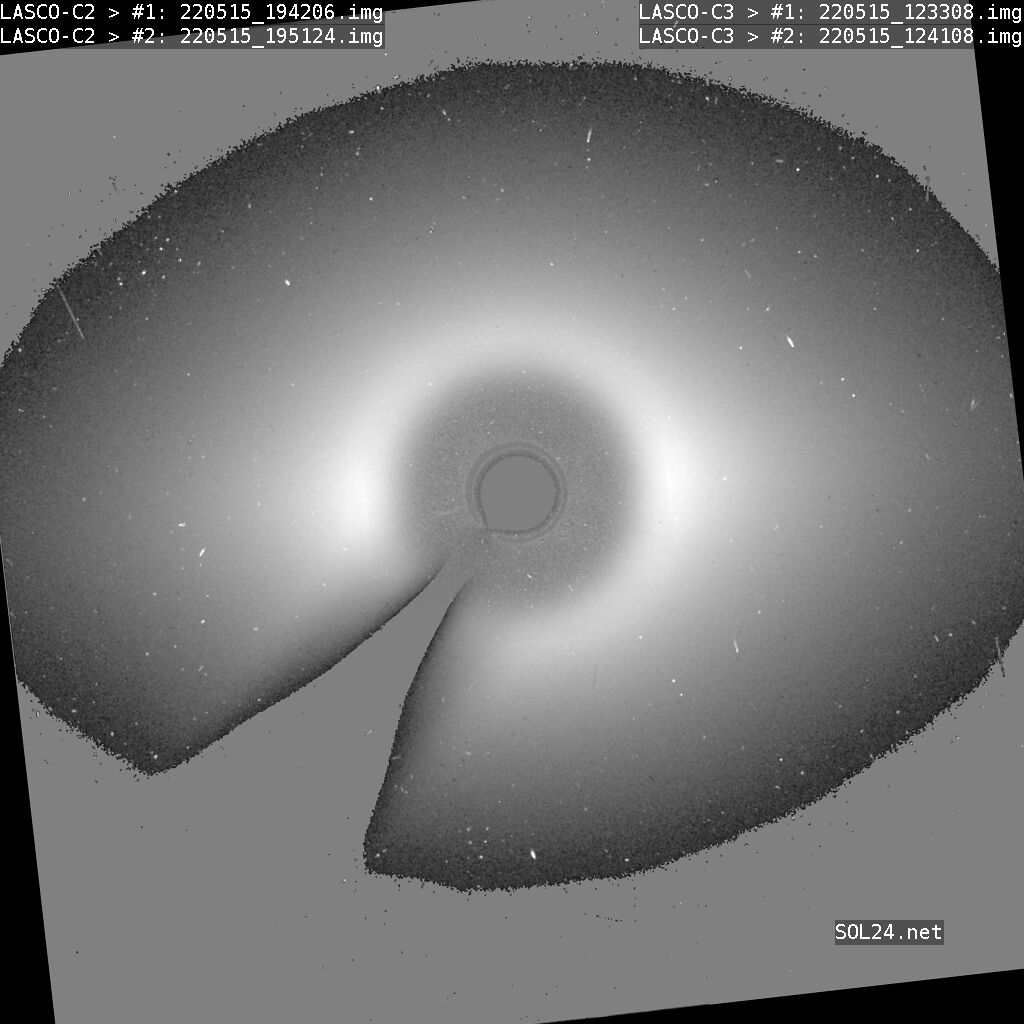Click the LASCO-C3 #1 220515_123308.img label
This screenshot has height=1024, width=1024.
(x=830, y=12)
